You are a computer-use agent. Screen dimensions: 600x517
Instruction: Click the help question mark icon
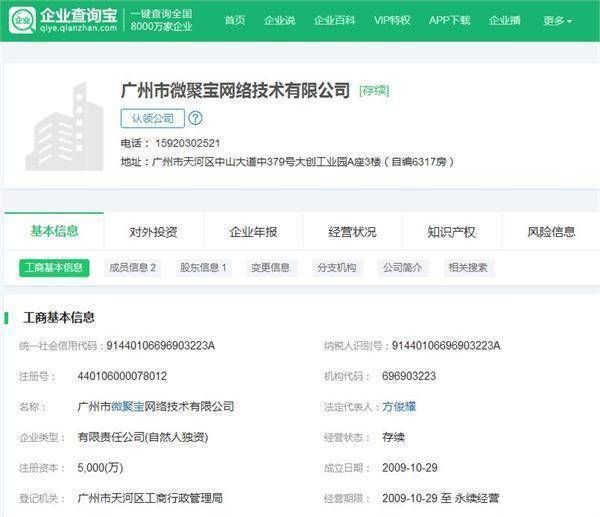point(196,118)
